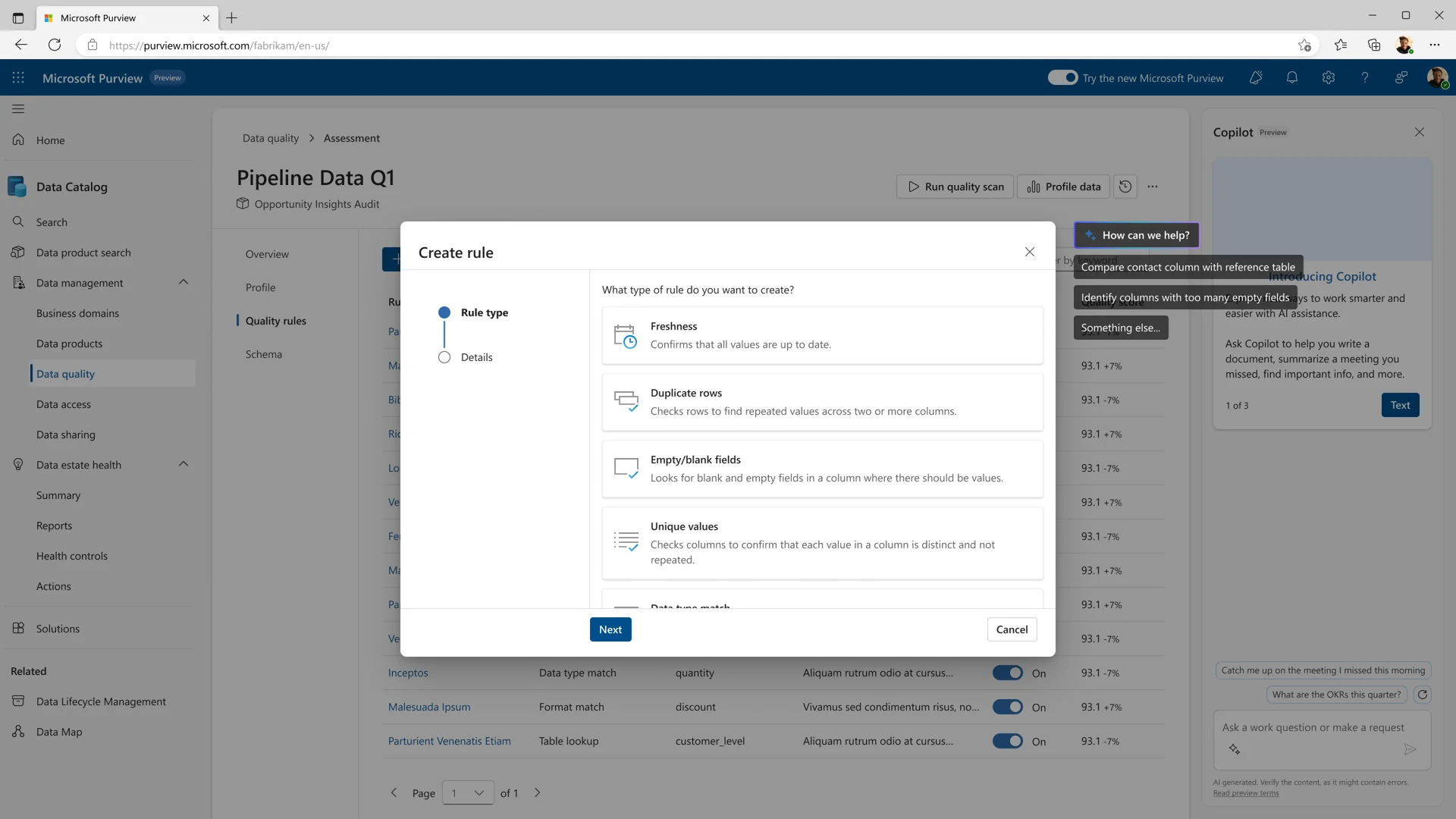This screenshot has height=819, width=1456.
Task: Click Run quality scan button
Action: point(955,187)
